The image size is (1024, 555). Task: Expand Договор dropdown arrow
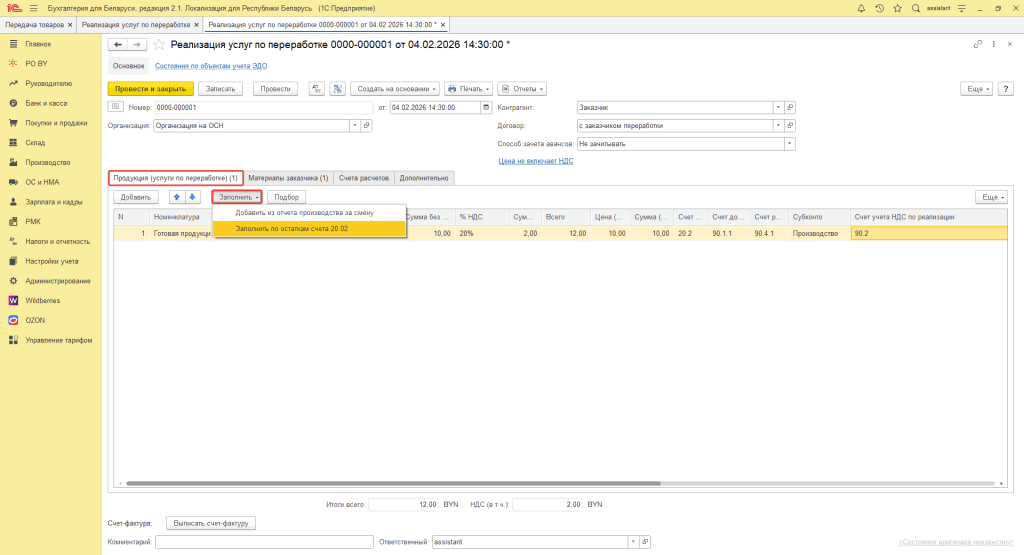(778, 125)
